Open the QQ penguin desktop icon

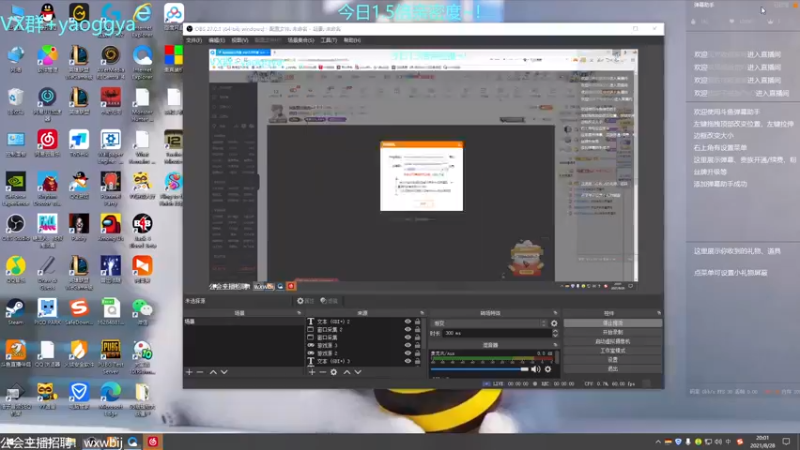click(47, 14)
